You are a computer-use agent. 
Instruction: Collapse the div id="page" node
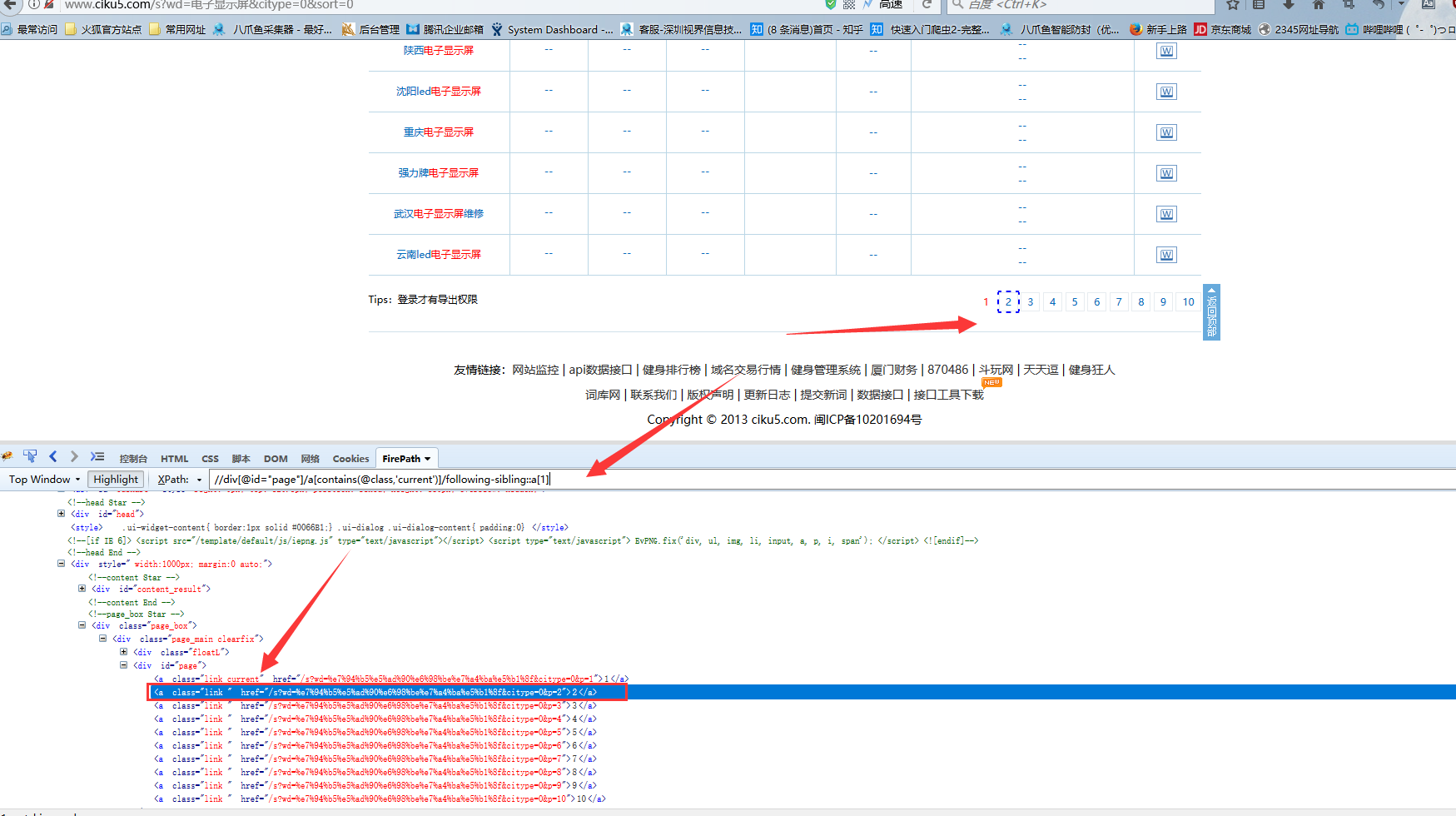click(123, 665)
